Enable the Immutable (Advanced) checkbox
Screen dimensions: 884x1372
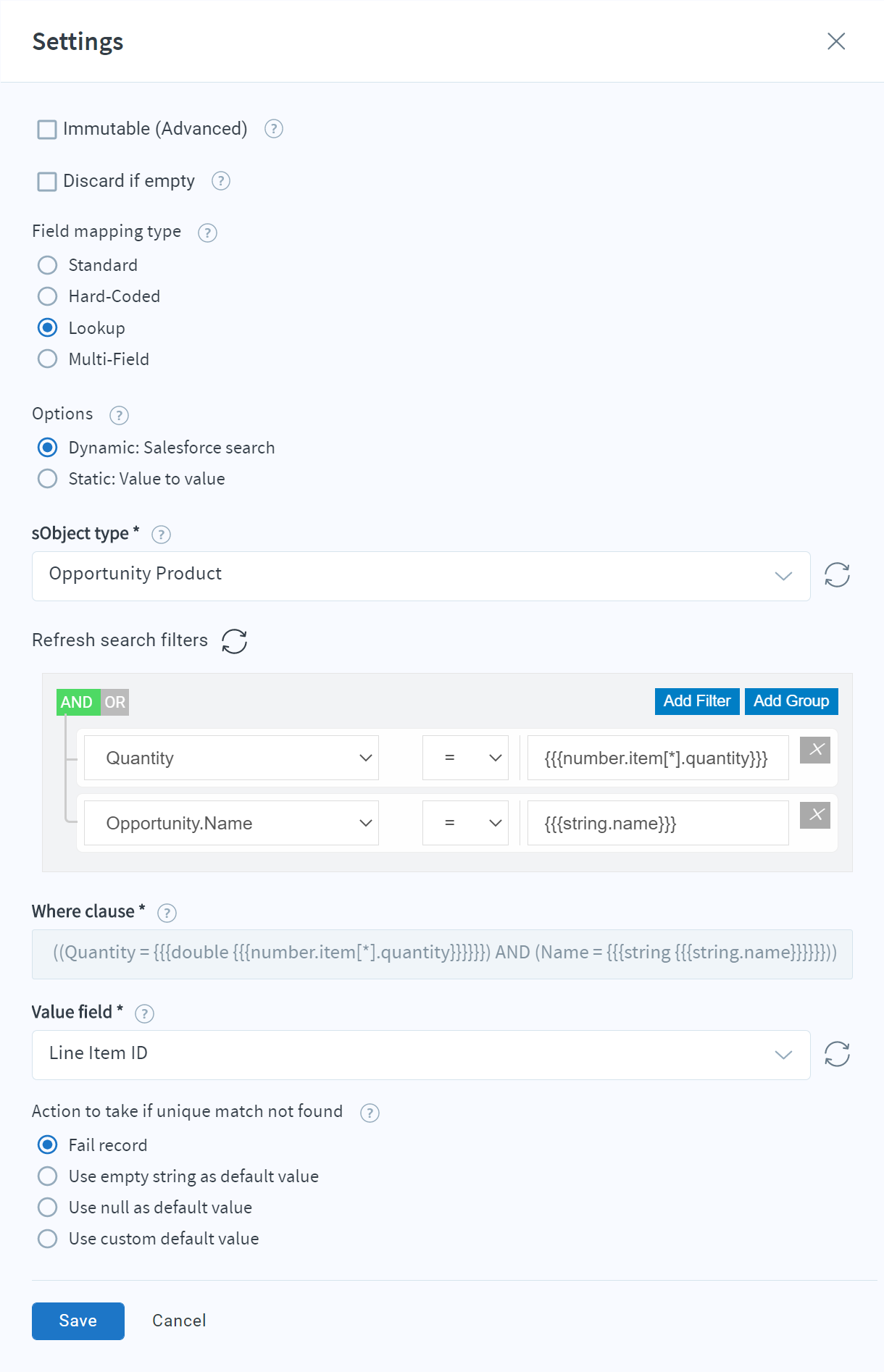click(47, 130)
